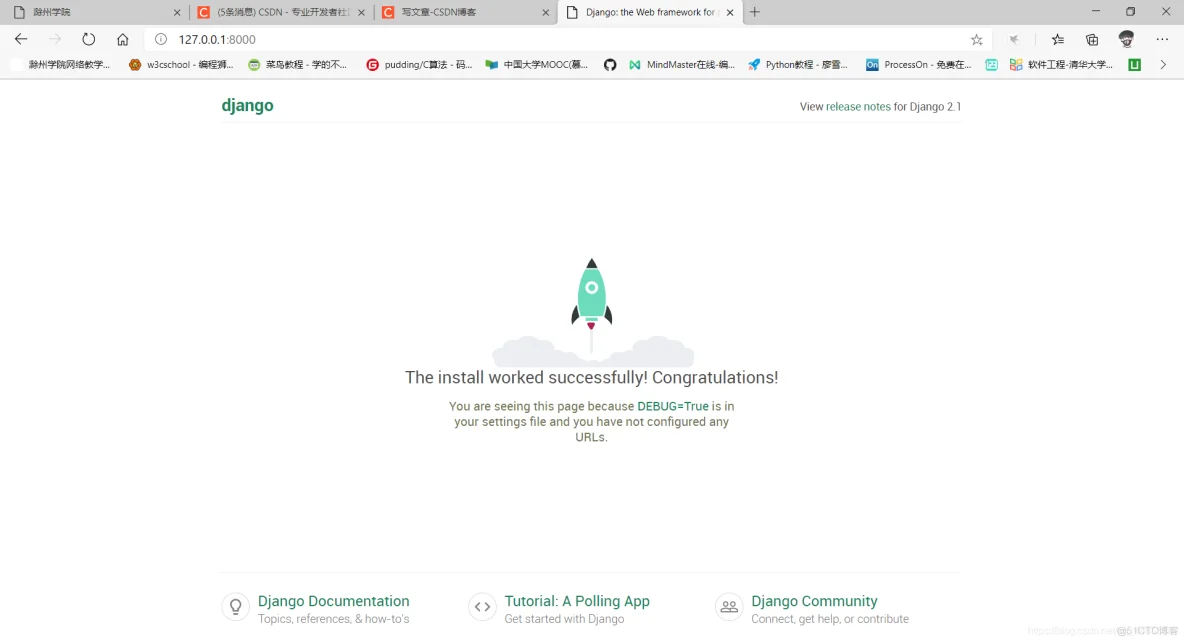The width and height of the screenshot is (1184, 642).
Task: Open Tutorial: A Polling App link
Action: pos(577,601)
